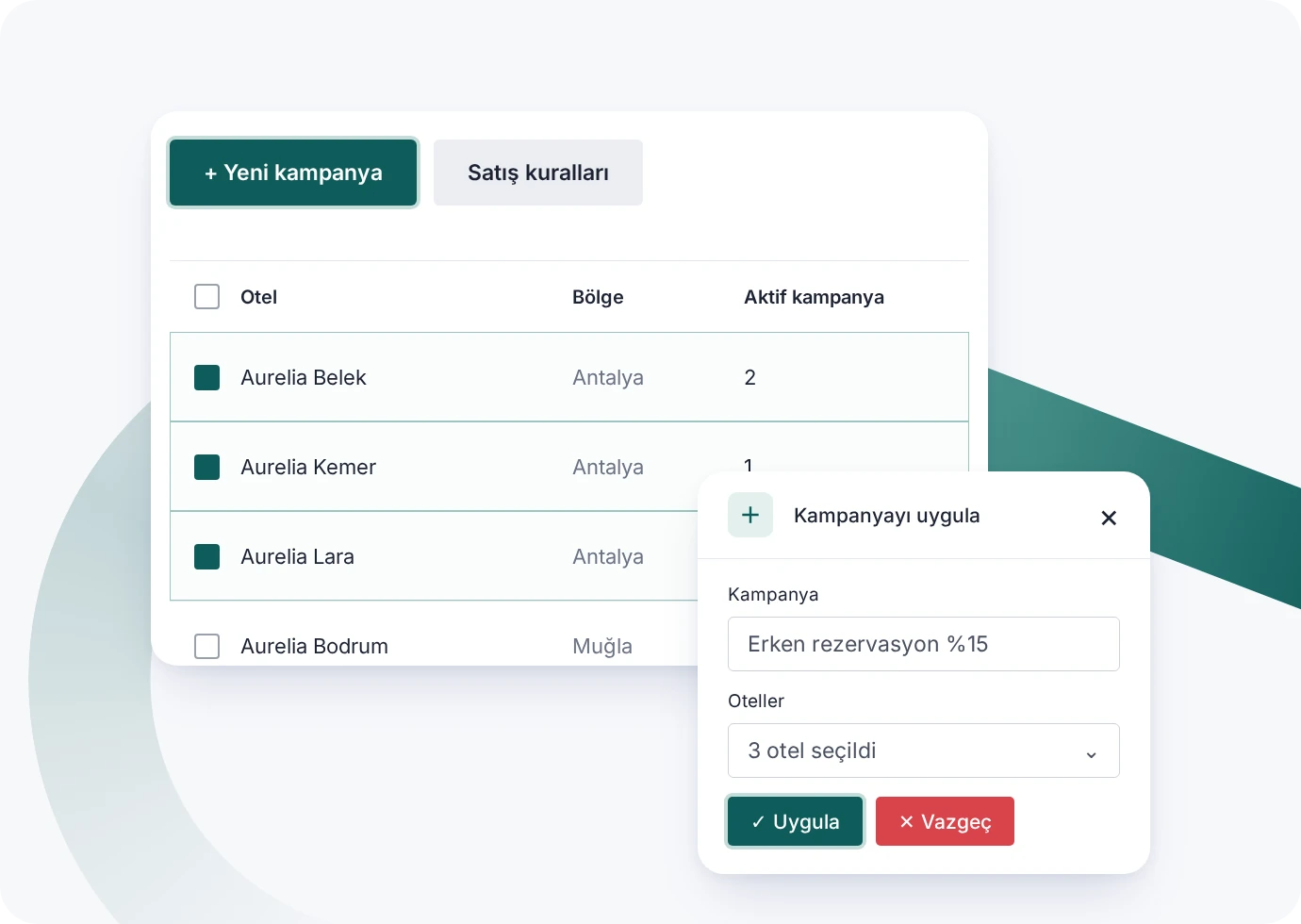
Task: Click Antalya in the Aurelia Belek row
Action: [608, 377]
